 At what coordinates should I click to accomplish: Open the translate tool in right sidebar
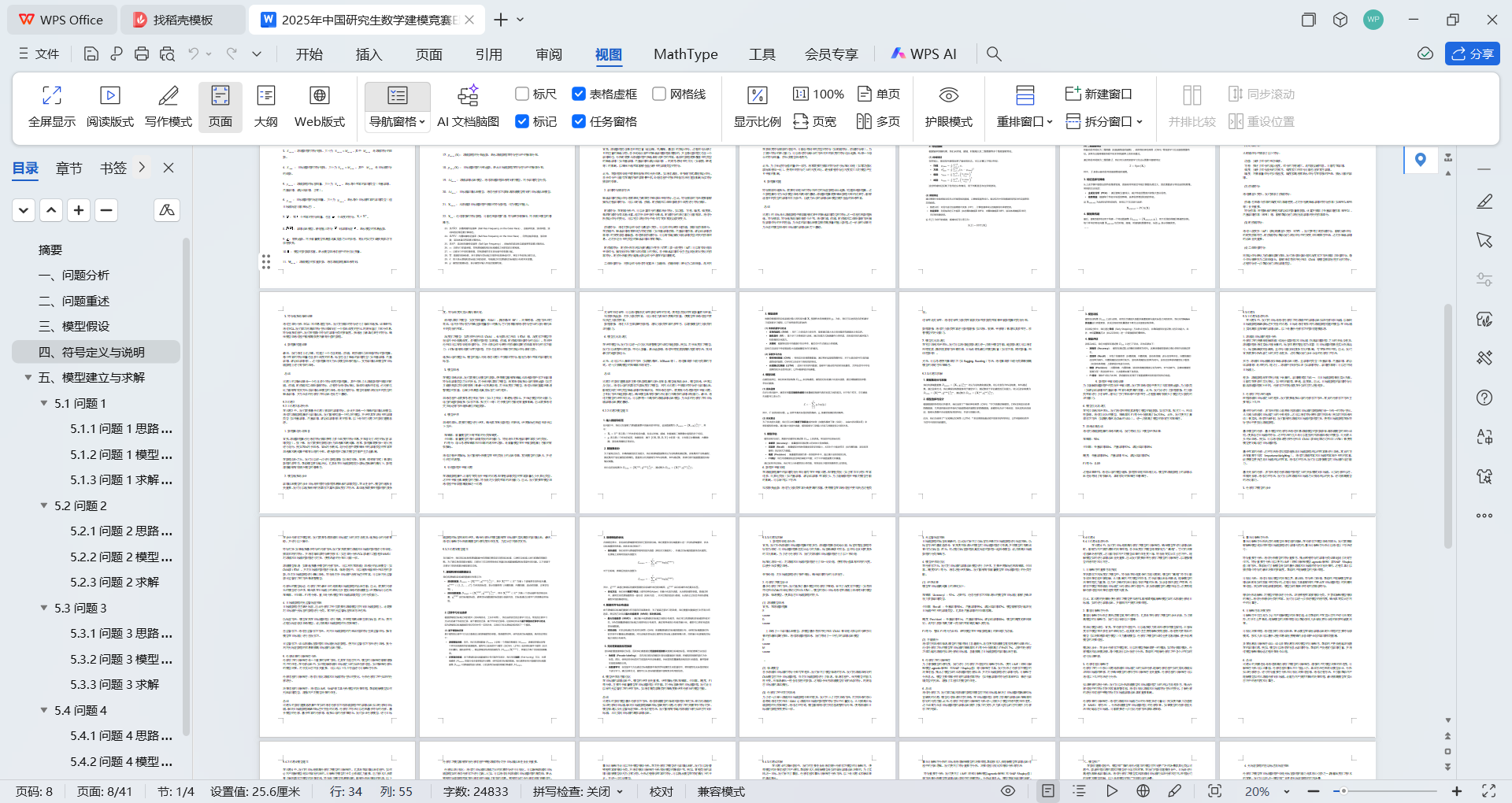1484,437
